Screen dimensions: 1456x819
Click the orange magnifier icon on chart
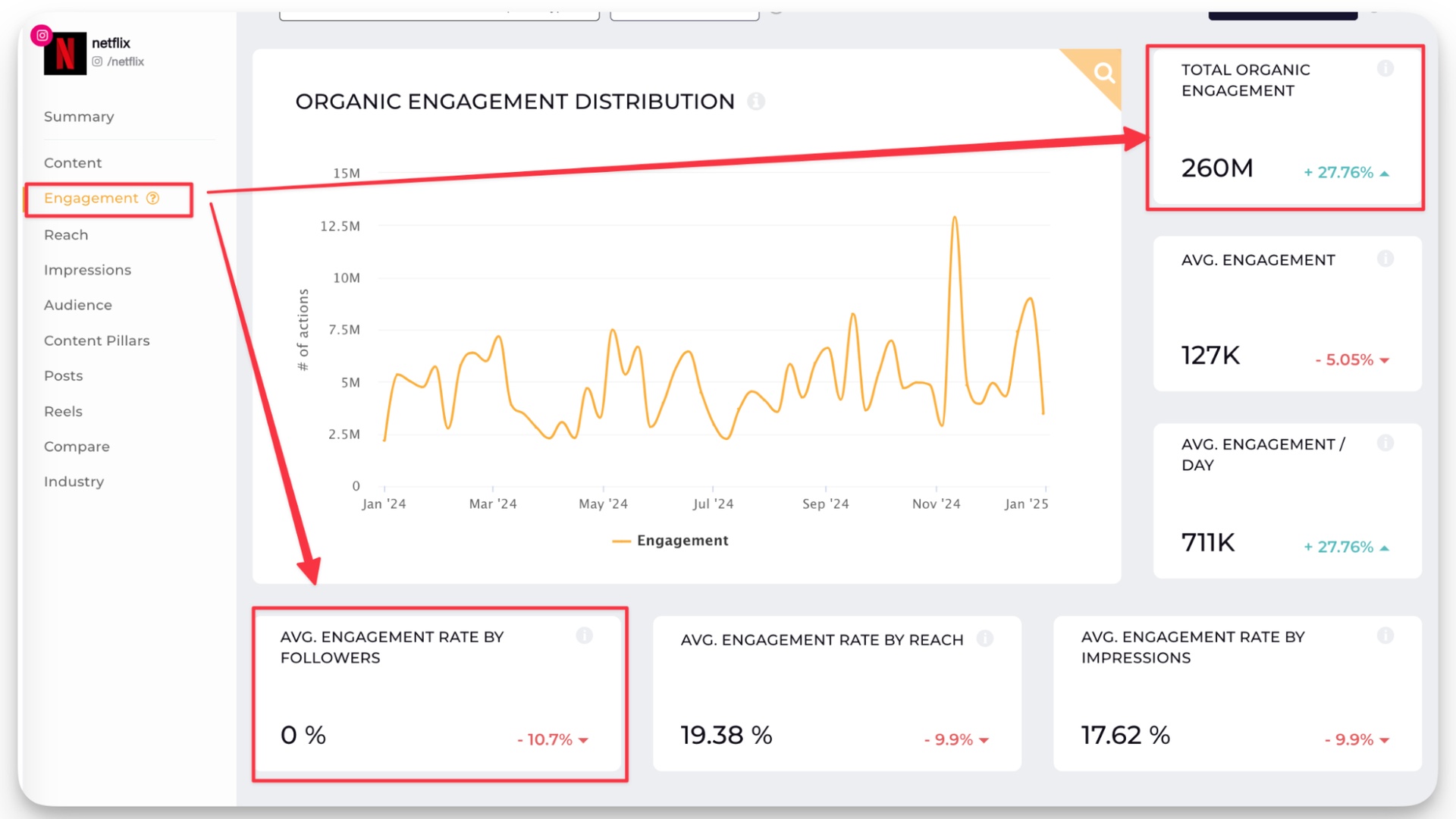[1104, 73]
